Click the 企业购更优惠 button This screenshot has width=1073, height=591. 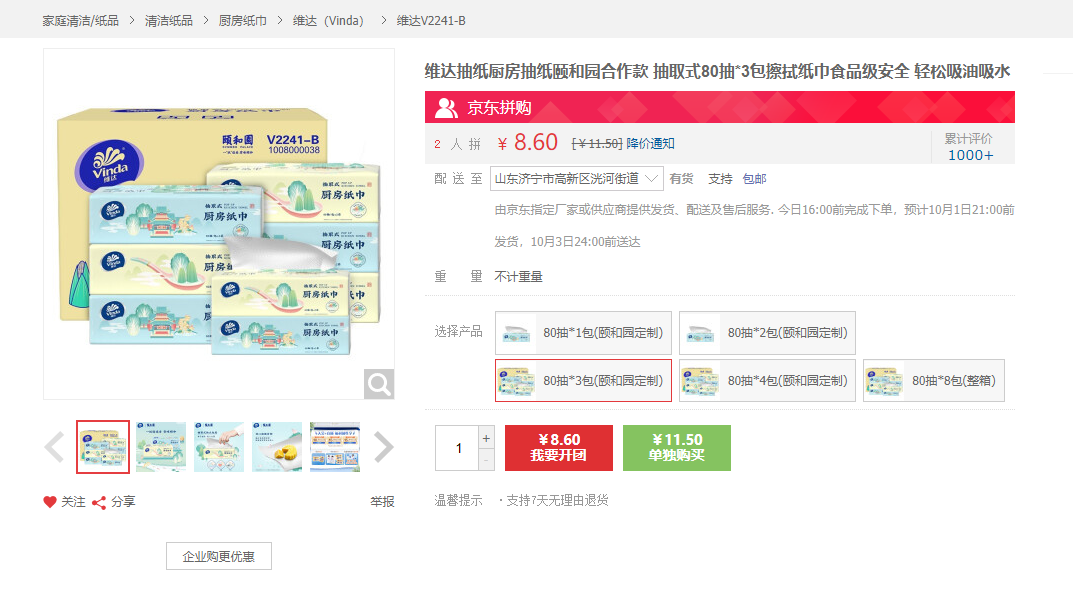[218, 556]
